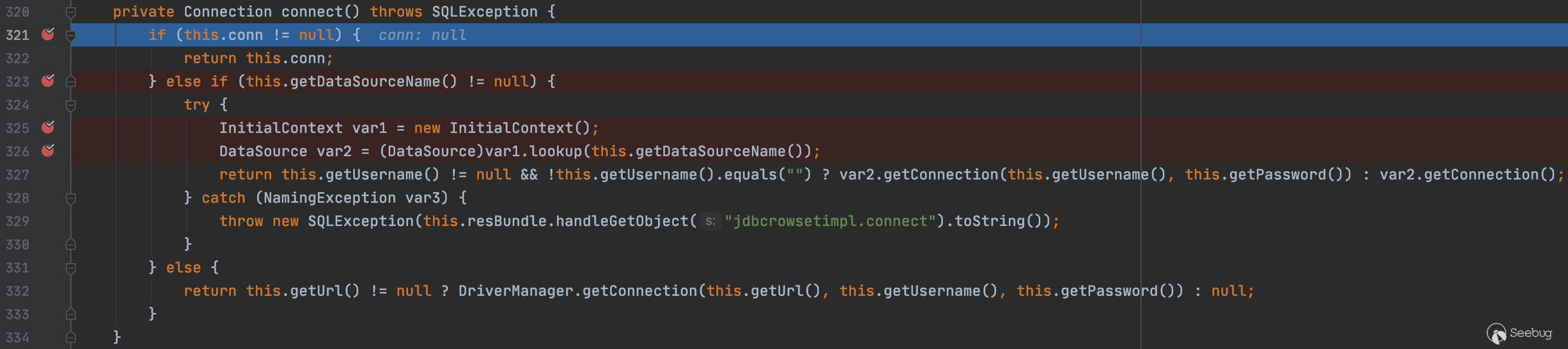Click the fold end marker on line 330

tap(71, 244)
